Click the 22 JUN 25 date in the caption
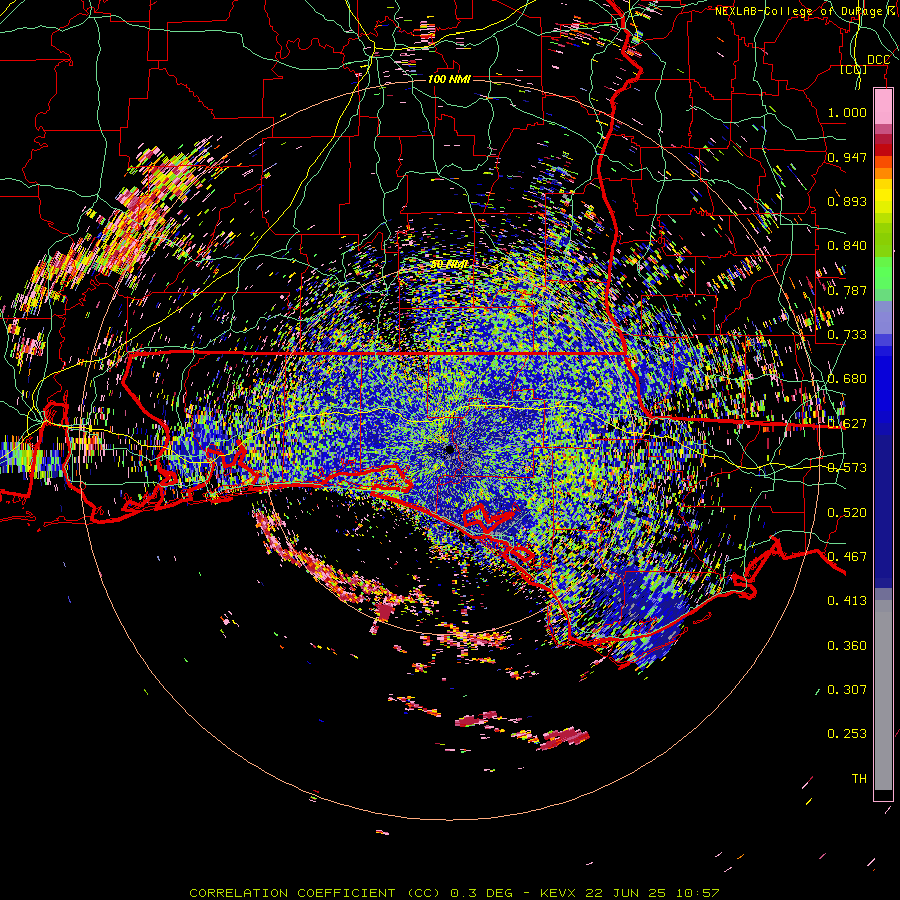Screen dimensions: 900x900 (625, 893)
